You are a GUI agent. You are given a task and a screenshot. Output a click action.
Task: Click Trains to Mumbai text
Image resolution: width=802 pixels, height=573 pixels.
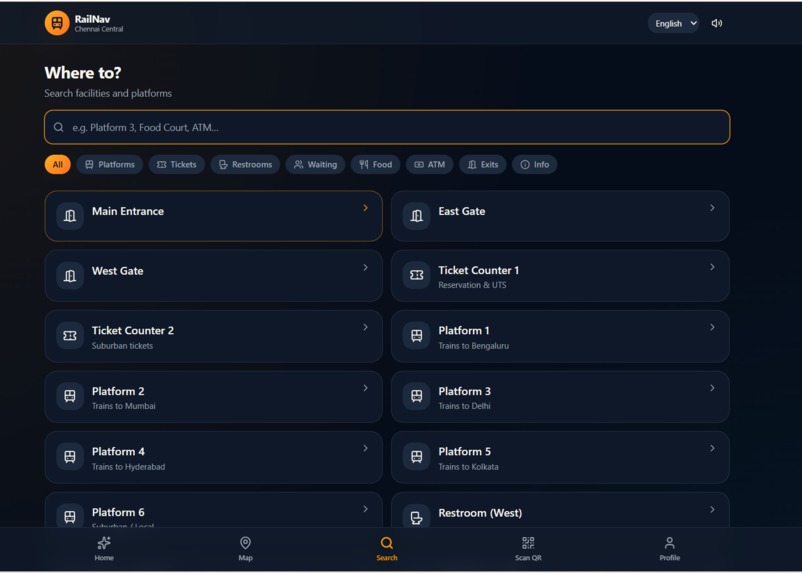click(x=124, y=406)
